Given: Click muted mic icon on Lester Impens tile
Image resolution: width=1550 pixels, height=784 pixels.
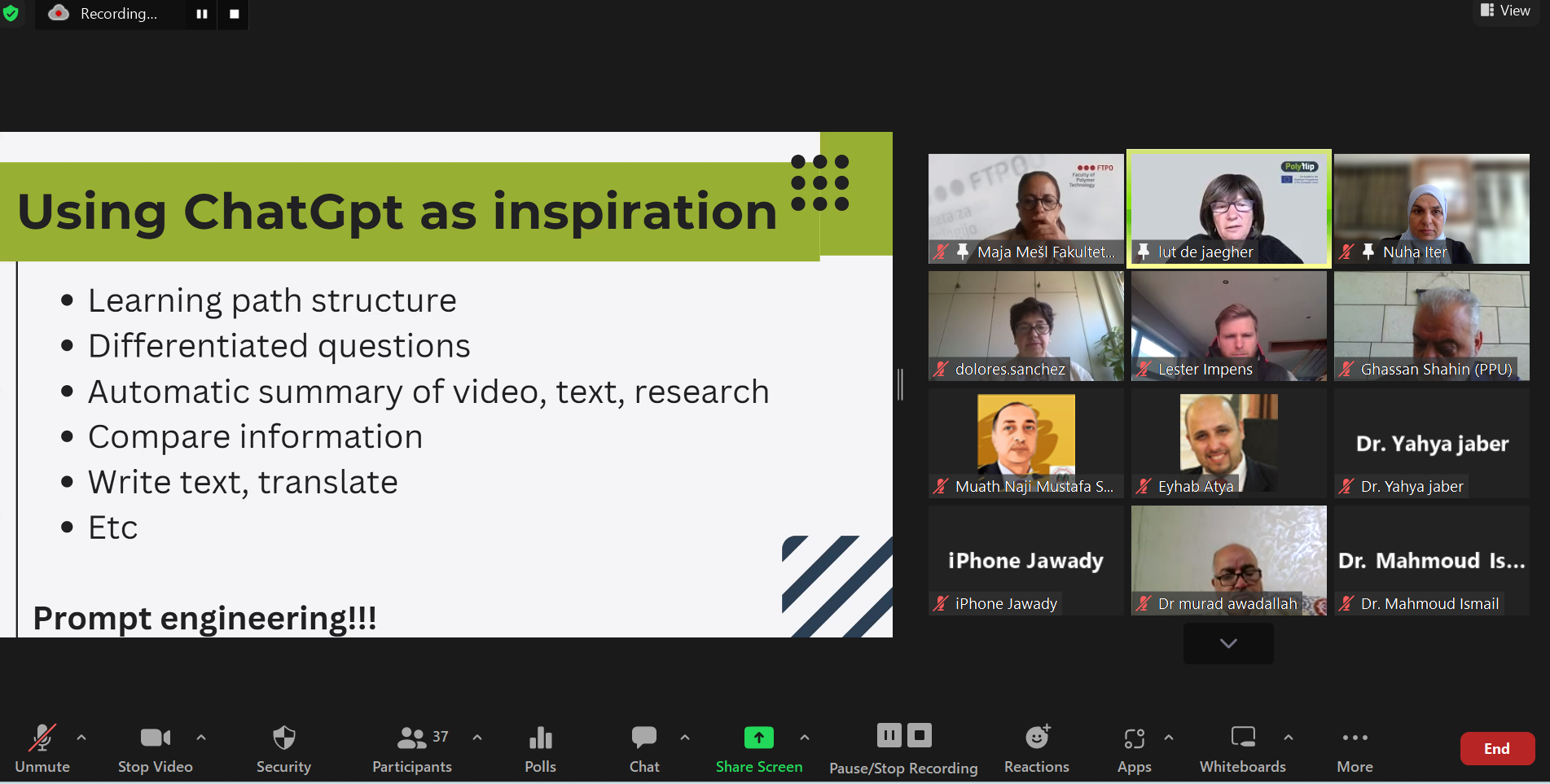Looking at the screenshot, I should [x=1144, y=369].
